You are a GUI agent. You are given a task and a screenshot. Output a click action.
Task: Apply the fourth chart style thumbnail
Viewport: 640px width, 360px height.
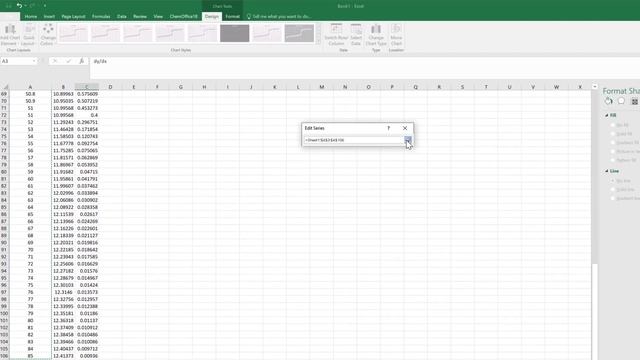[x=170, y=33]
